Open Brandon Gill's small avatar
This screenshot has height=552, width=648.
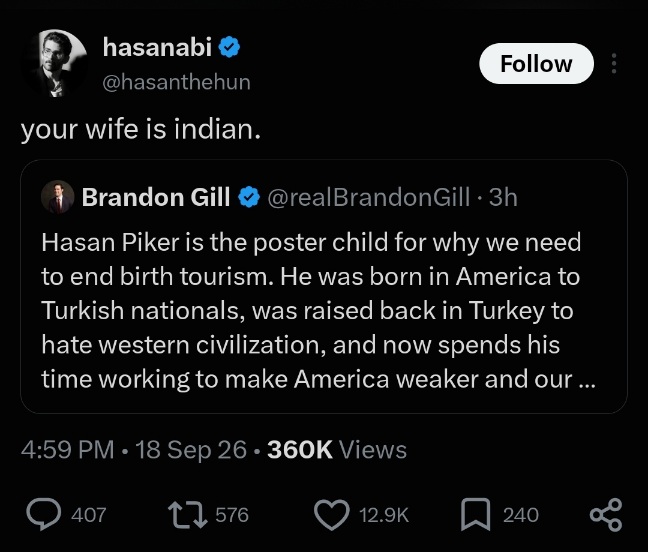(x=57, y=197)
